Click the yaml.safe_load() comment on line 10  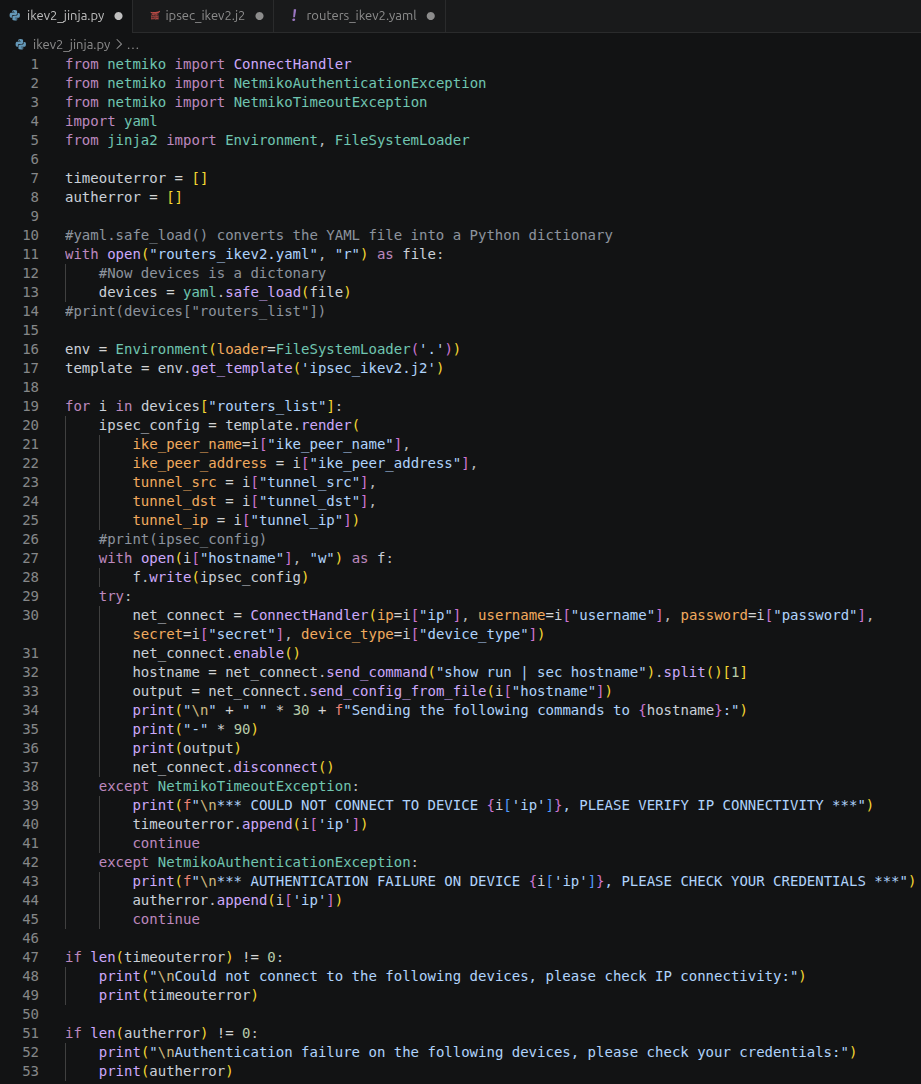pos(339,235)
